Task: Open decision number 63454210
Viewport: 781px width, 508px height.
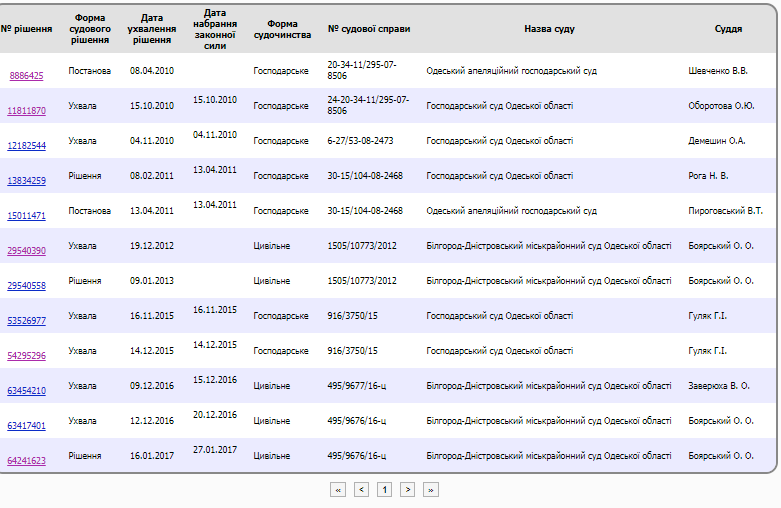Action: 26,390
